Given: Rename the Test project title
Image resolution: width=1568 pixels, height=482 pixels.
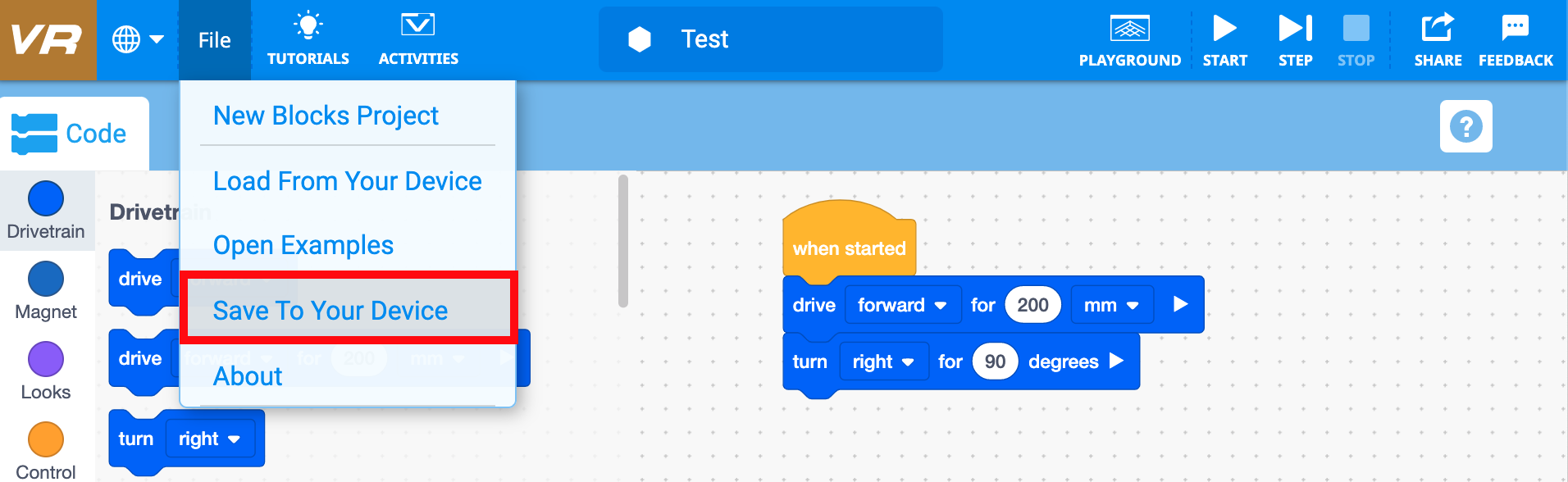Looking at the screenshot, I should (x=704, y=39).
